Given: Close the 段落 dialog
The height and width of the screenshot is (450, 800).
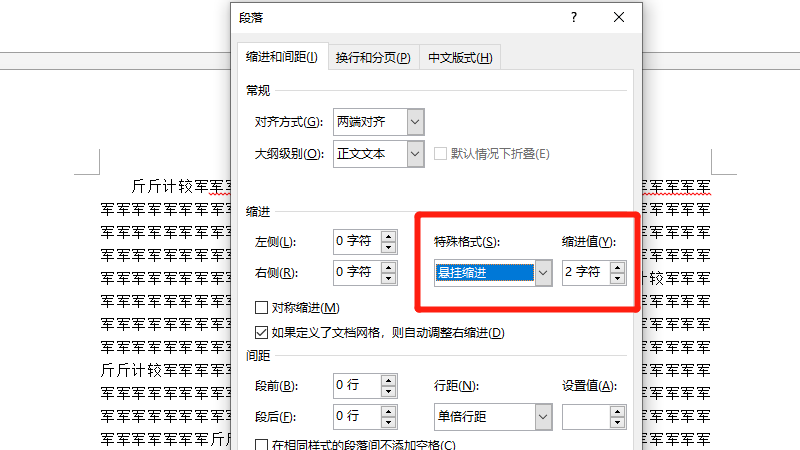Looking at the screenshot, I should [x=620, y=18].
